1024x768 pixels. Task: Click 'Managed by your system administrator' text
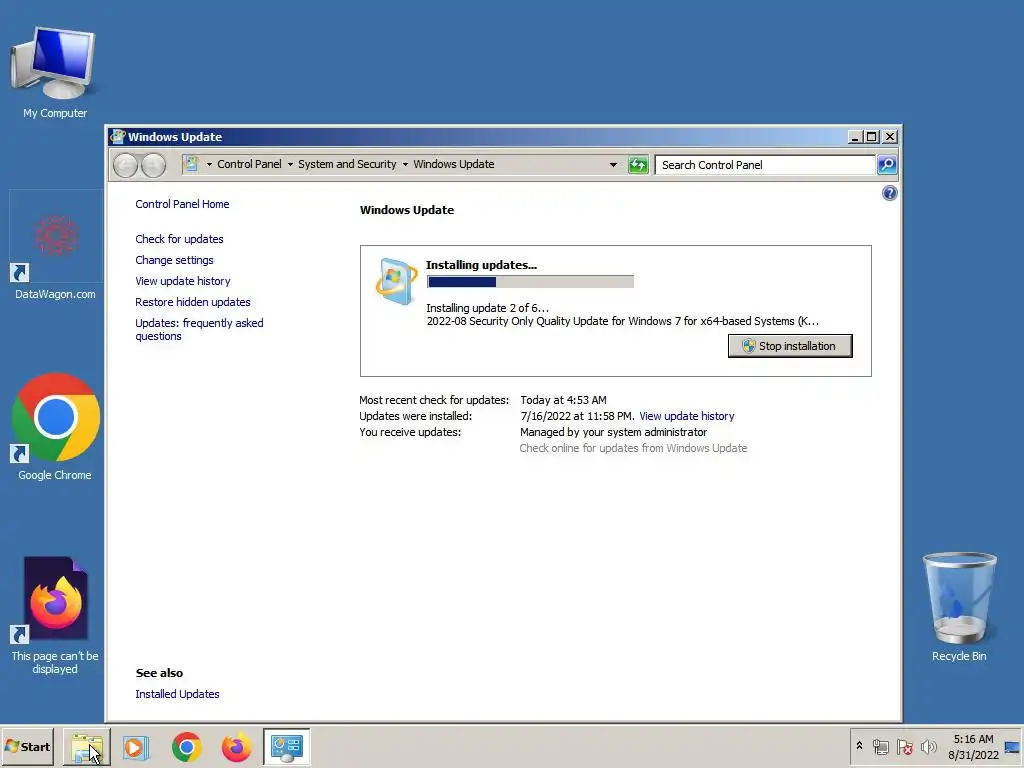click(613, 432)
